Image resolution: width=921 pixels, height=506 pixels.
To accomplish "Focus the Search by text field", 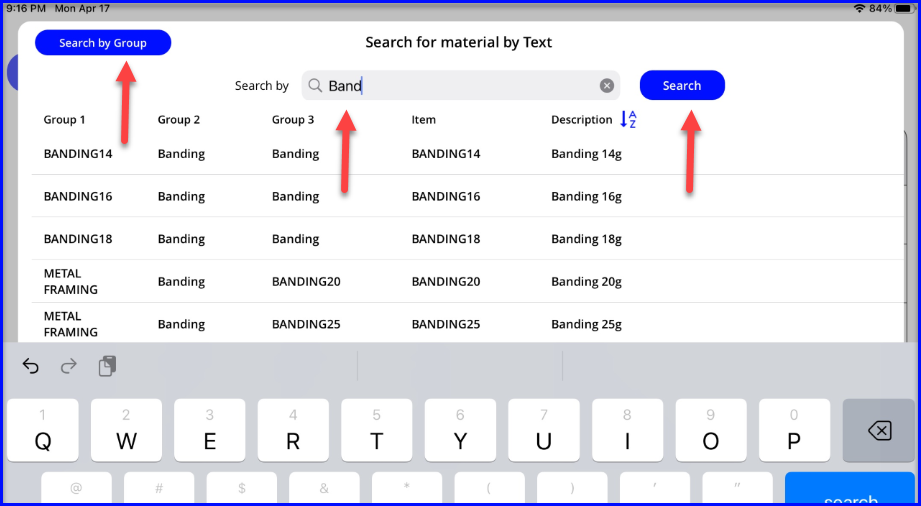I will tap(460, 86).
